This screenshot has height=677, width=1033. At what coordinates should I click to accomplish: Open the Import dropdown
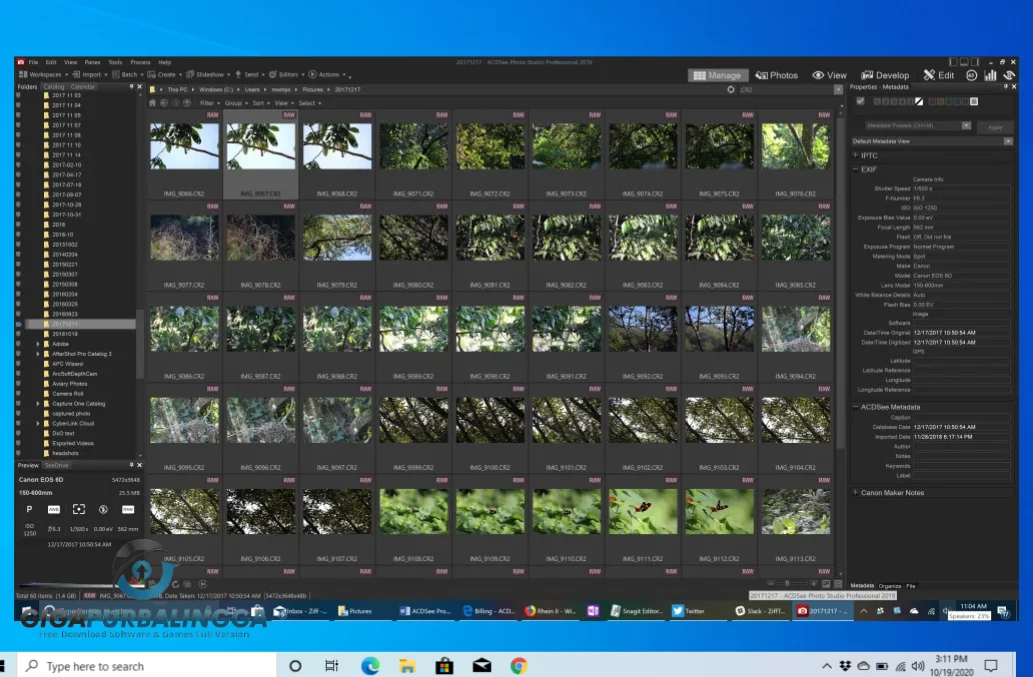coord(90,74)
